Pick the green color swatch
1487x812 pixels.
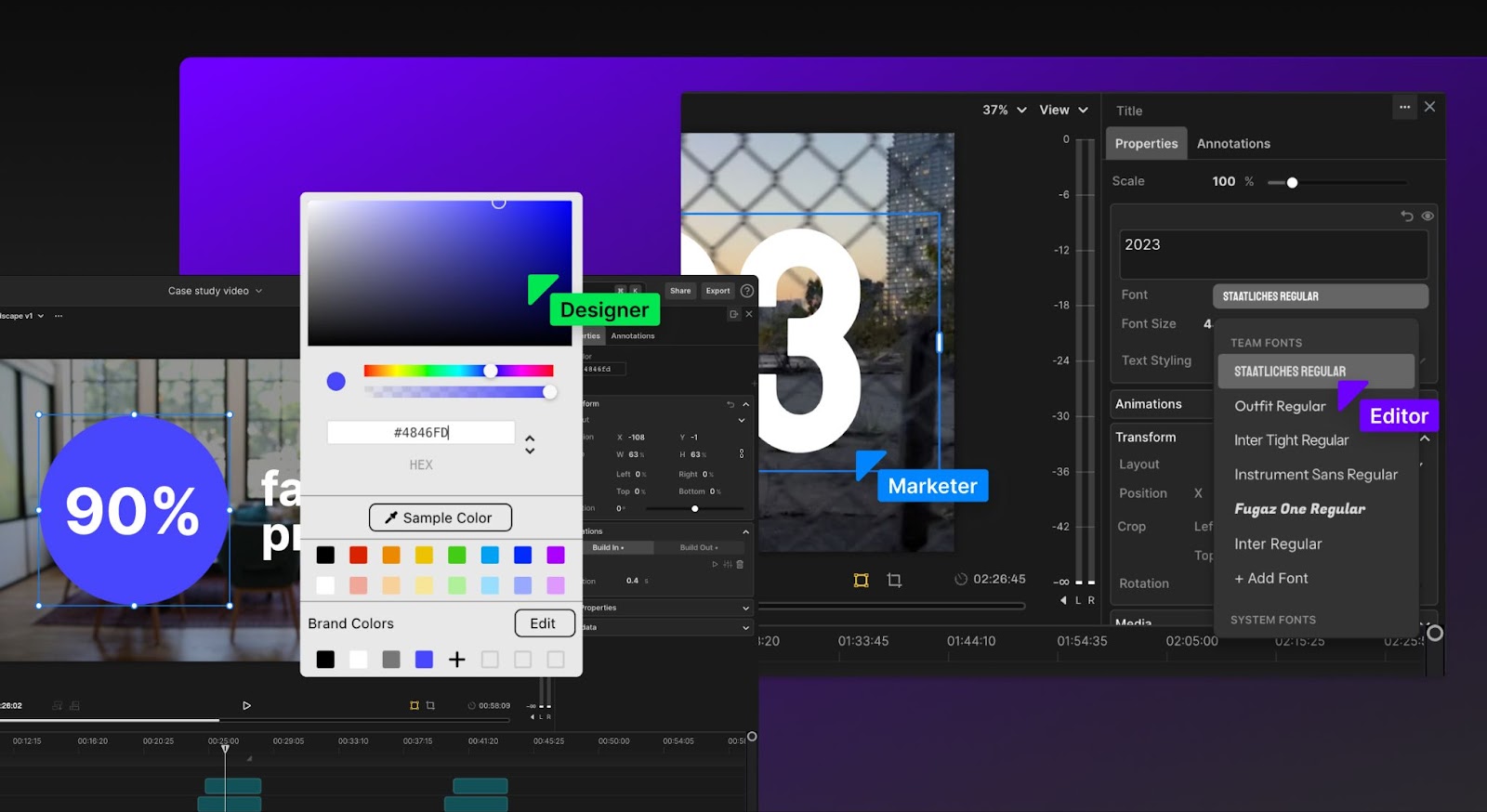tap(457, 555)
